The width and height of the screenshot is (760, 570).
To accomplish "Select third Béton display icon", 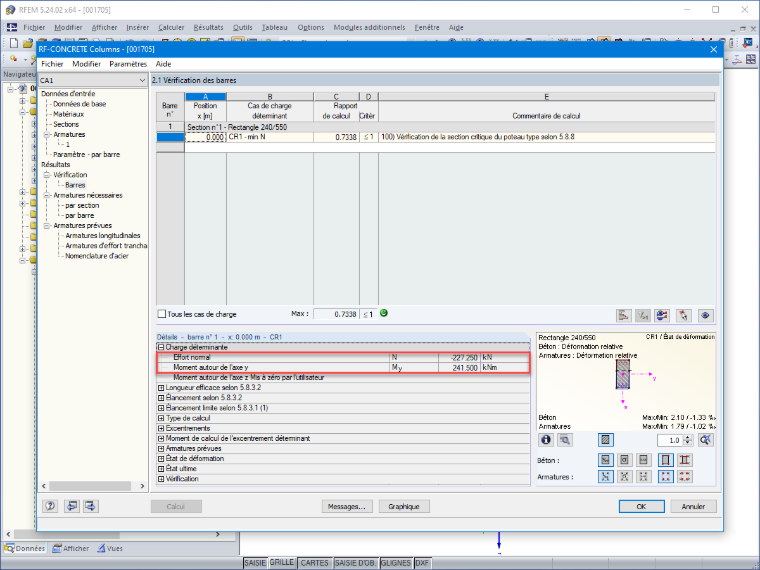I will tap(643, 459).
